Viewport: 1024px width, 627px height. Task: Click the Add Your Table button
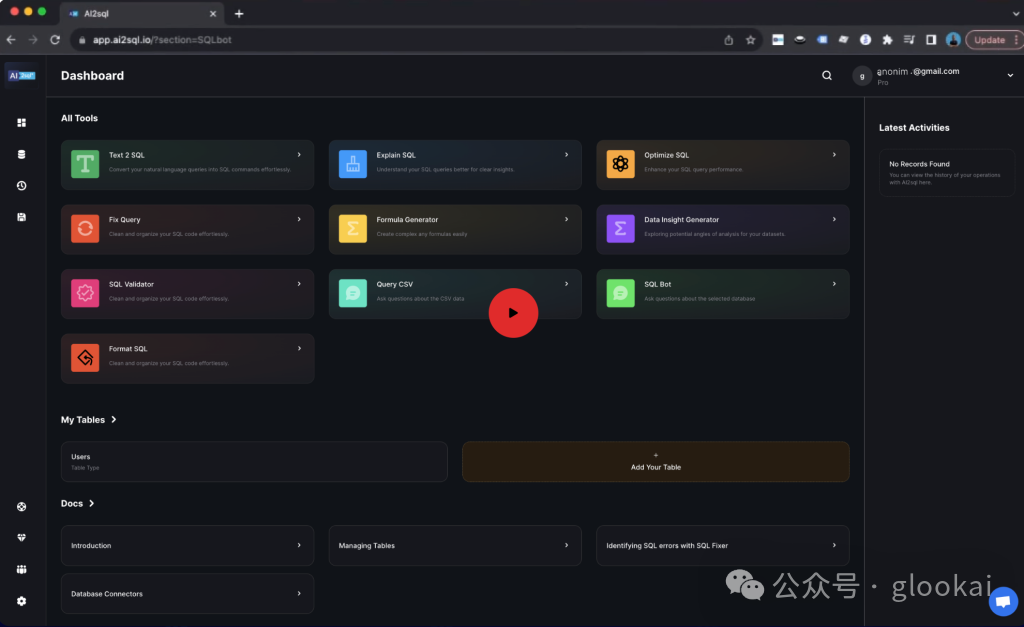pos(656,462)
